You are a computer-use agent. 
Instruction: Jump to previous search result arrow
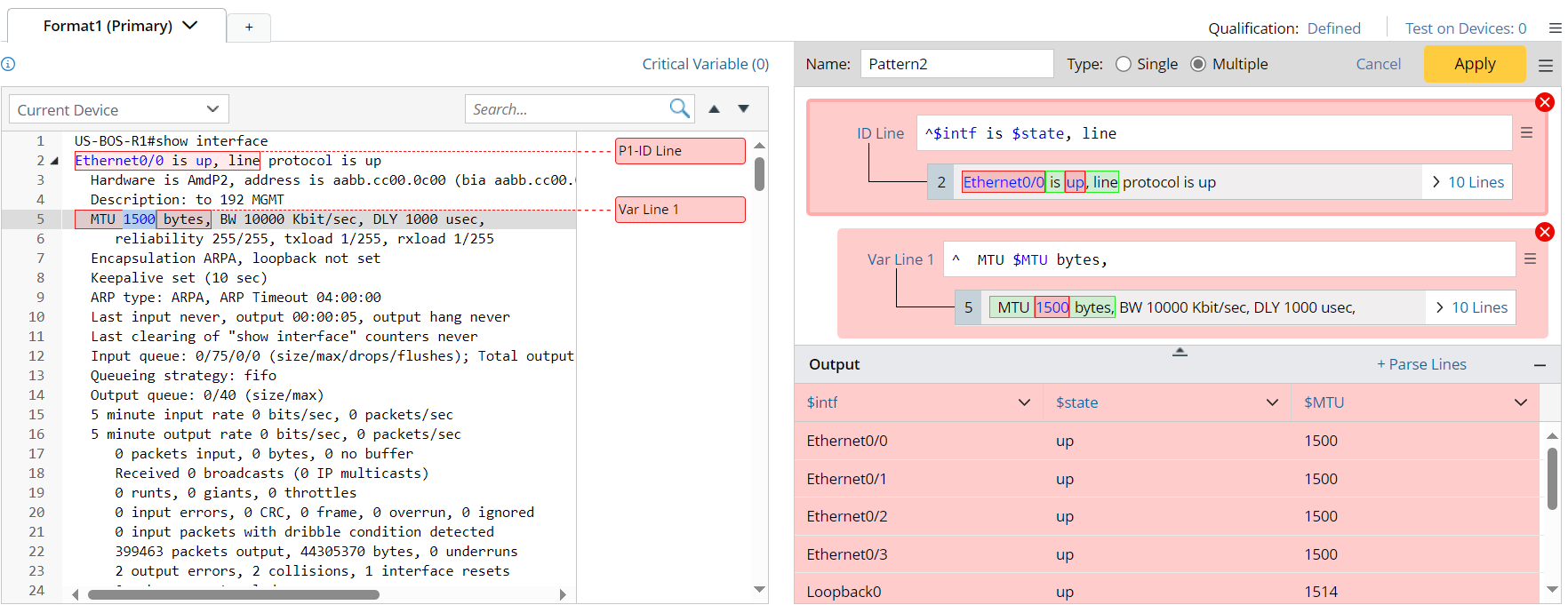click(714, 108)
